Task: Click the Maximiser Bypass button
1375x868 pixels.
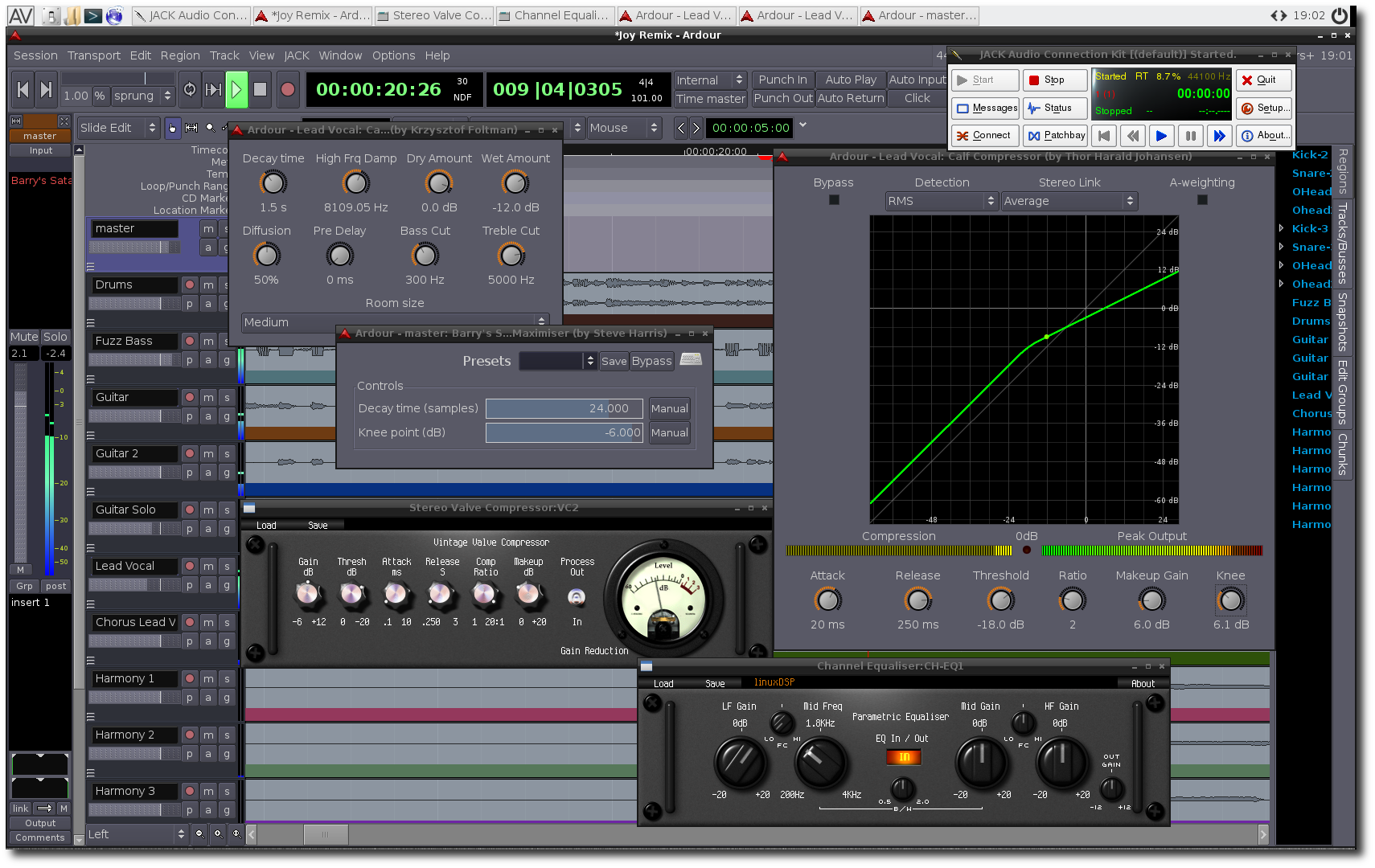Action: pyautogui.click(x=651, y=361)
